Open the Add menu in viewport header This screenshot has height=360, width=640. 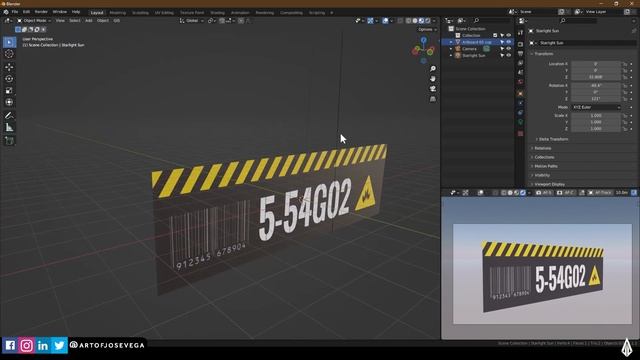[89, 20]
